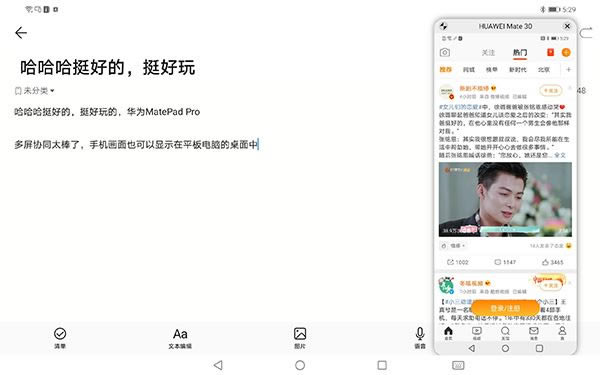This screenshot has width=600, height=375.
Task: Select the 热门 tab in Weibo
Action: click(x=520, y=53)
